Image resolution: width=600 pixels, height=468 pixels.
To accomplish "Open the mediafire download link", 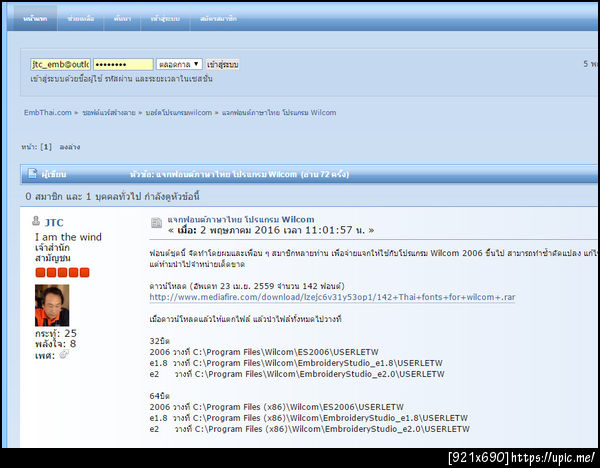I will (332, 297).
